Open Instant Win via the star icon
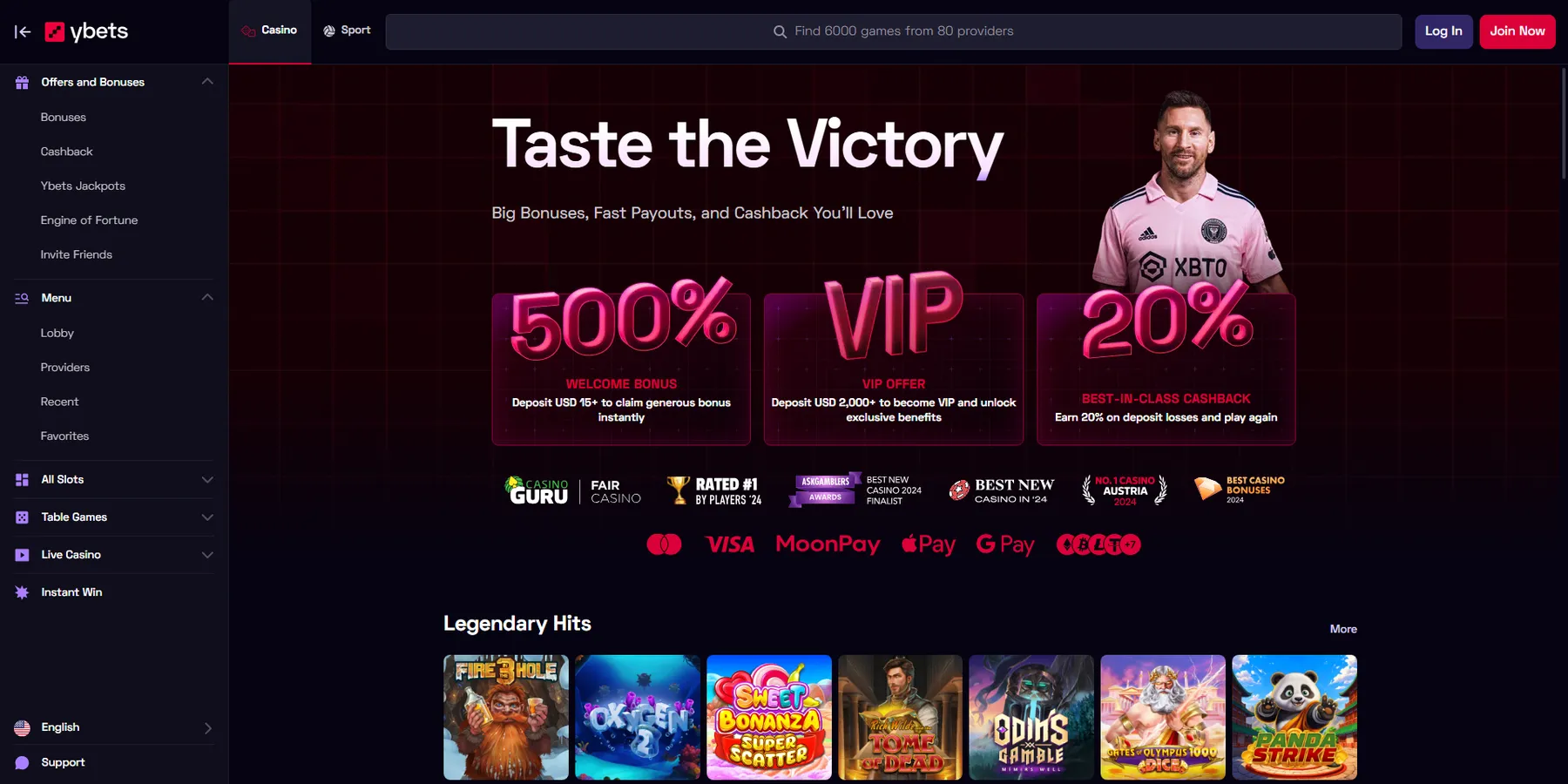Viewport: 1568px width, 784px height. 23,592
